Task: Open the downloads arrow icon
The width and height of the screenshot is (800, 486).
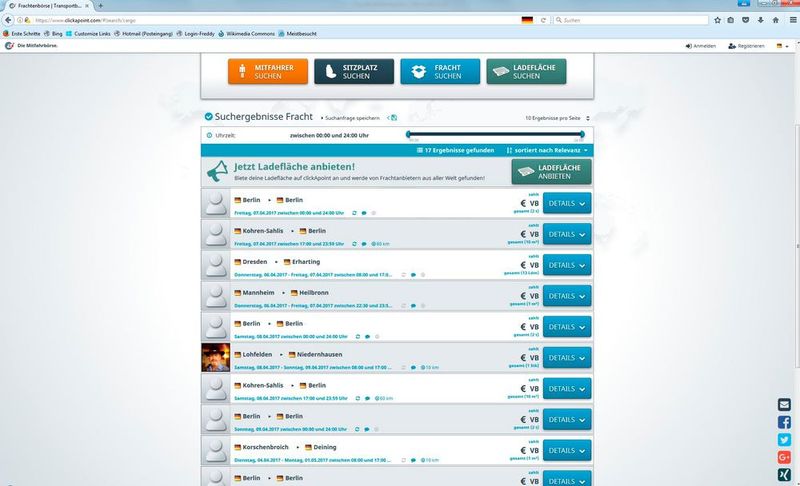Action: pyautogui.click(x=760, y=20)
